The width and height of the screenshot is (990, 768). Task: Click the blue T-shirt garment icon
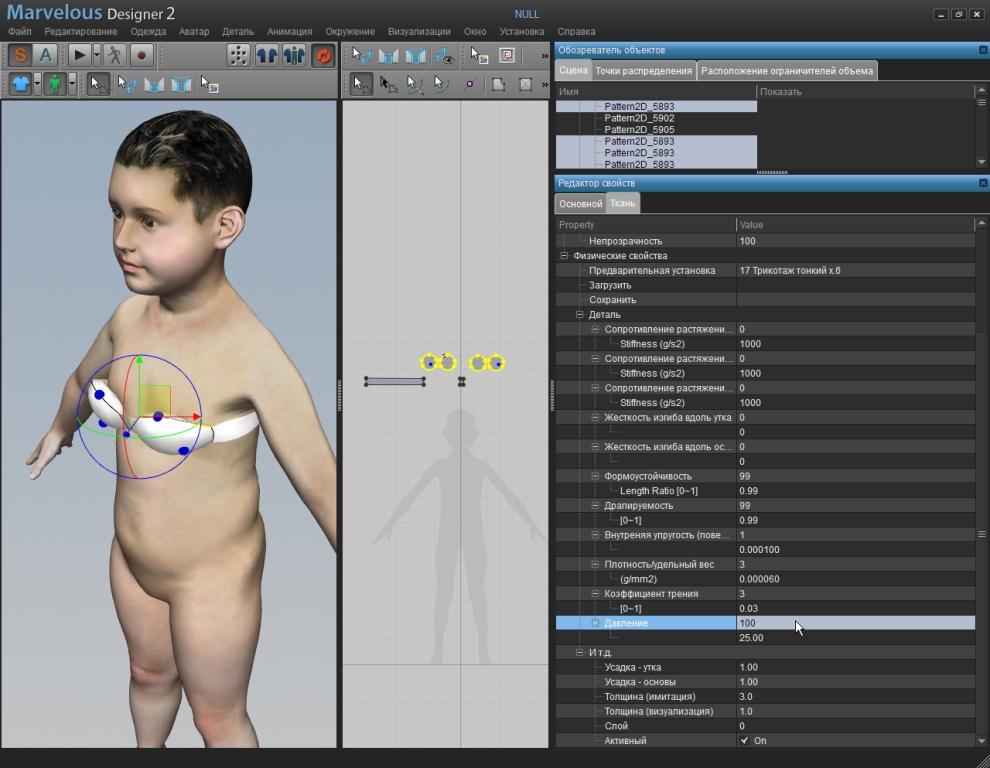(20, 84)
